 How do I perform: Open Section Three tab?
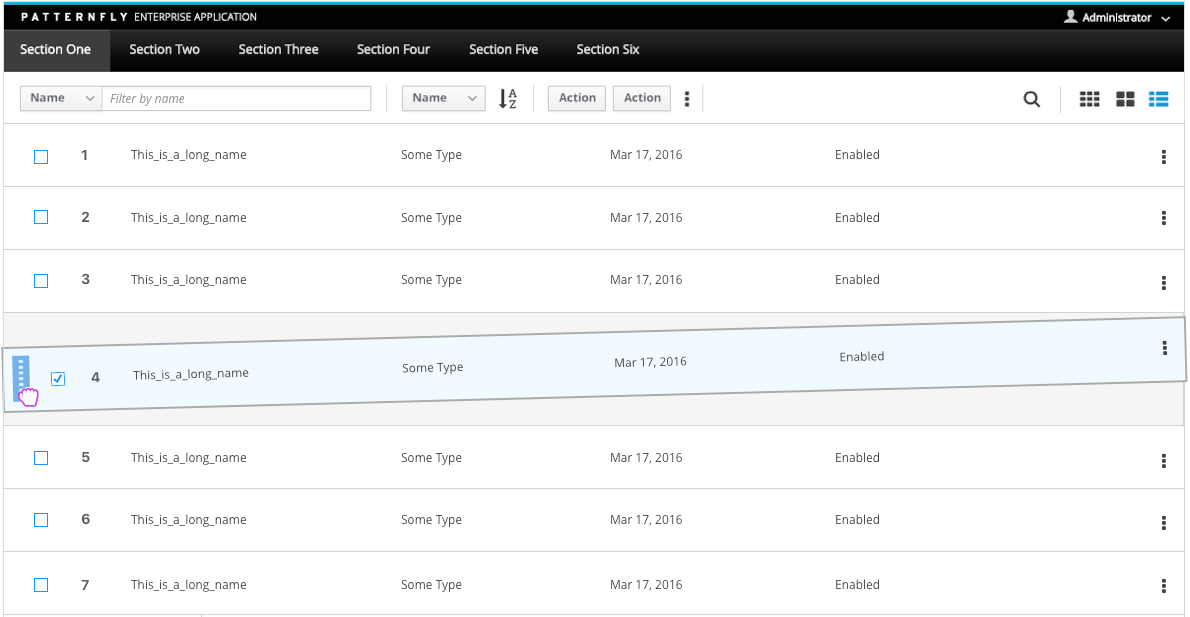pyautogui.click(x=279, y=49)
